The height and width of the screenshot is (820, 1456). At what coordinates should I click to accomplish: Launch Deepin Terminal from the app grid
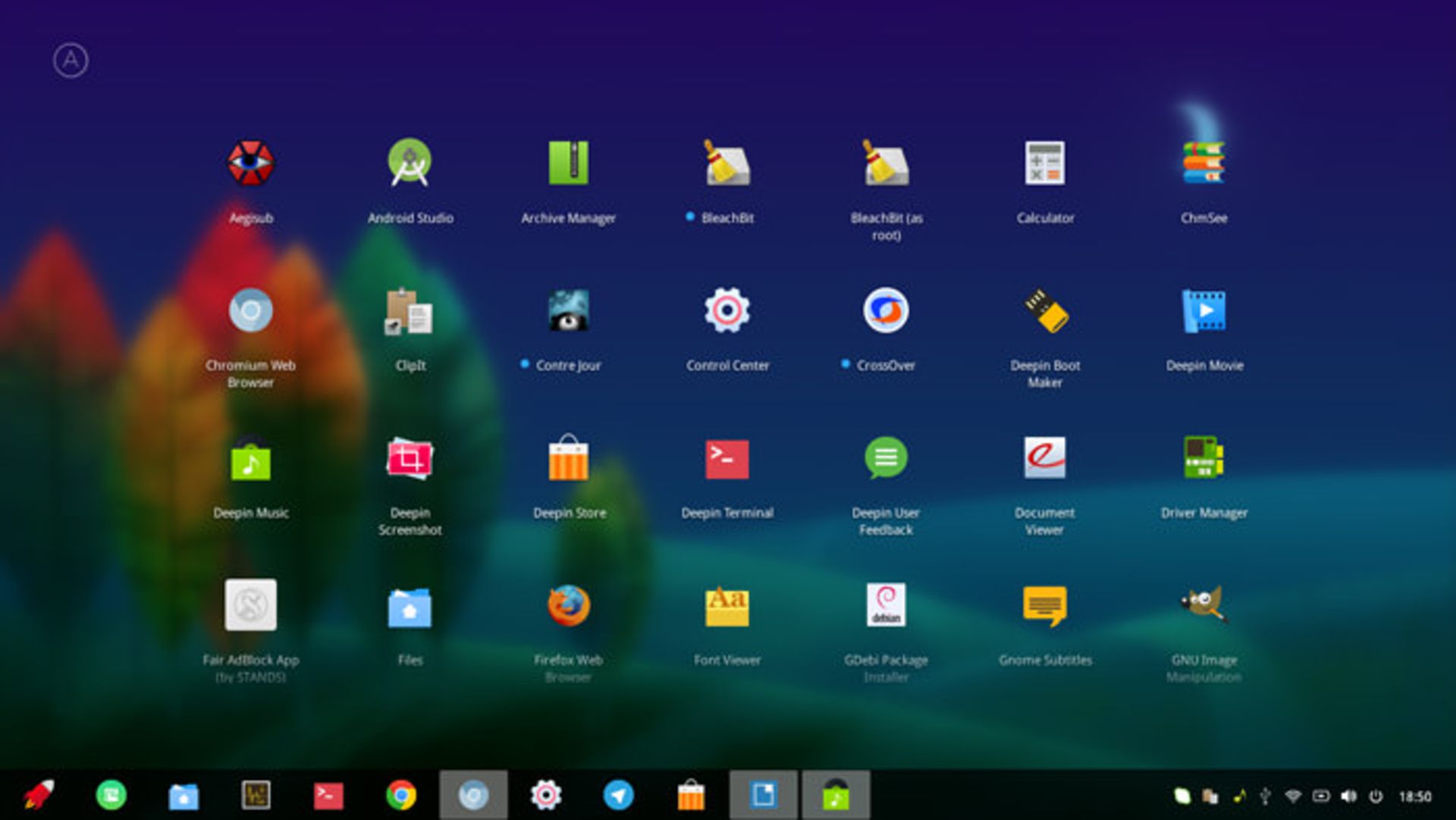pyautogui.click(x=727, y=459)
